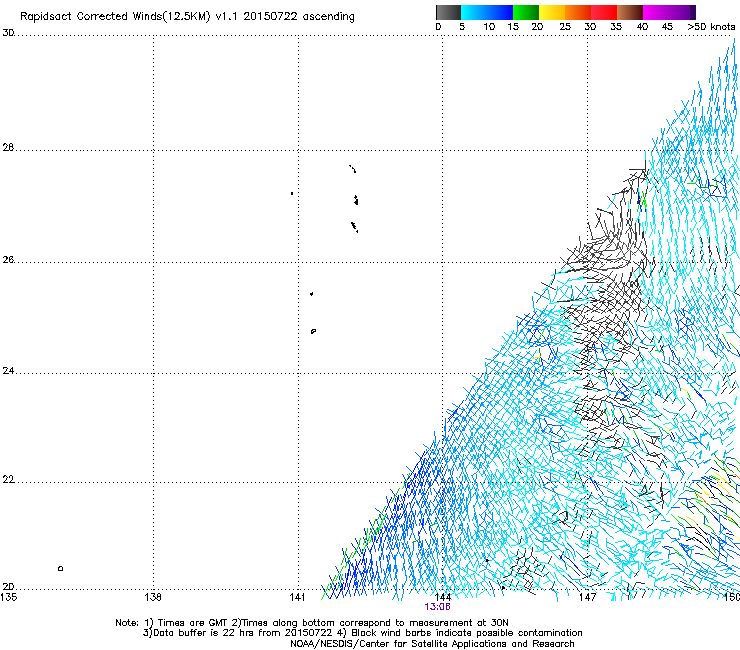This screenshot has width=740, height=650.
Task: Click the latitude label 22
Action: (8, 480)
